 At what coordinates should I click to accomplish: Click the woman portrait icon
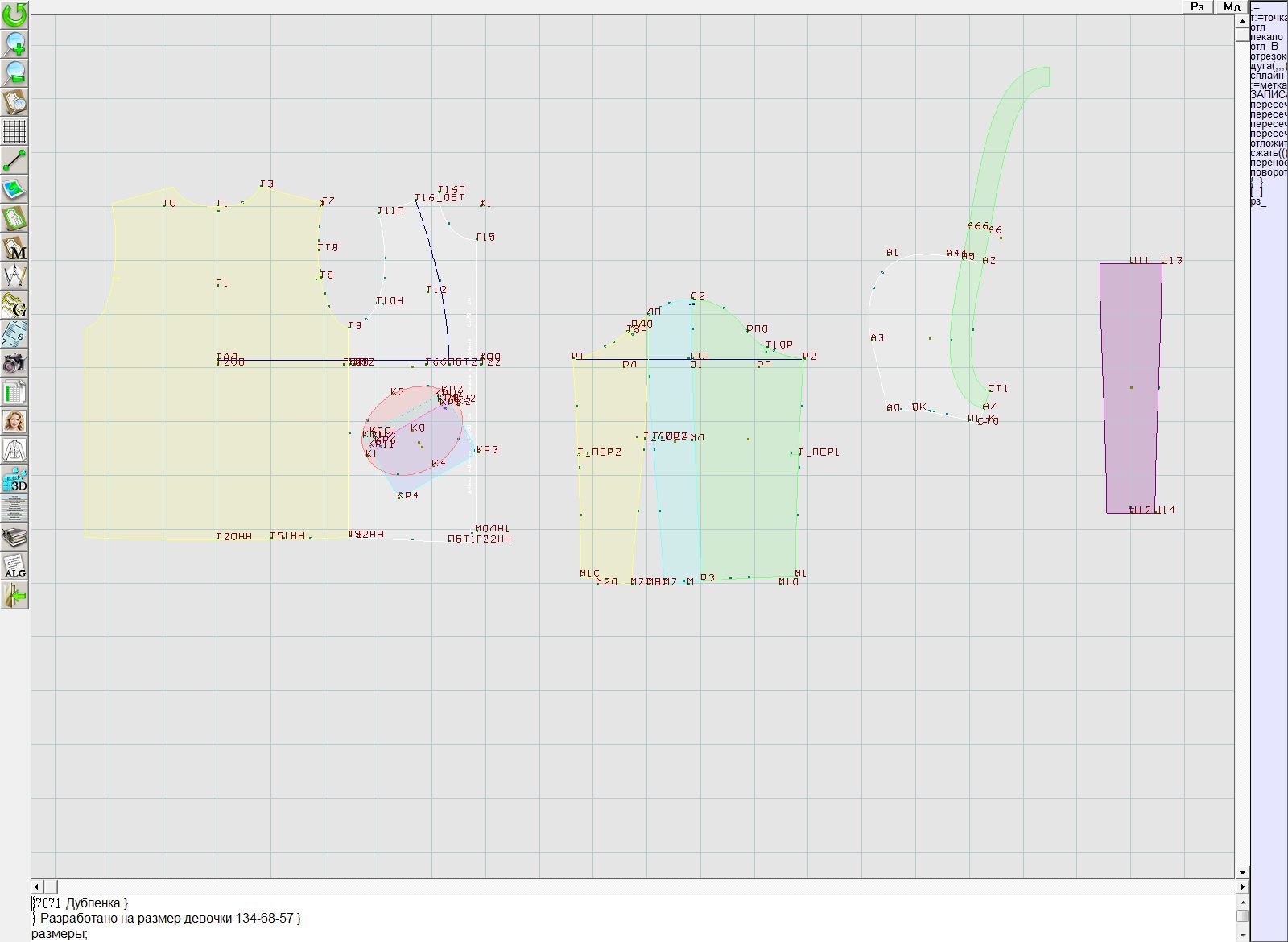pos(14,421)
